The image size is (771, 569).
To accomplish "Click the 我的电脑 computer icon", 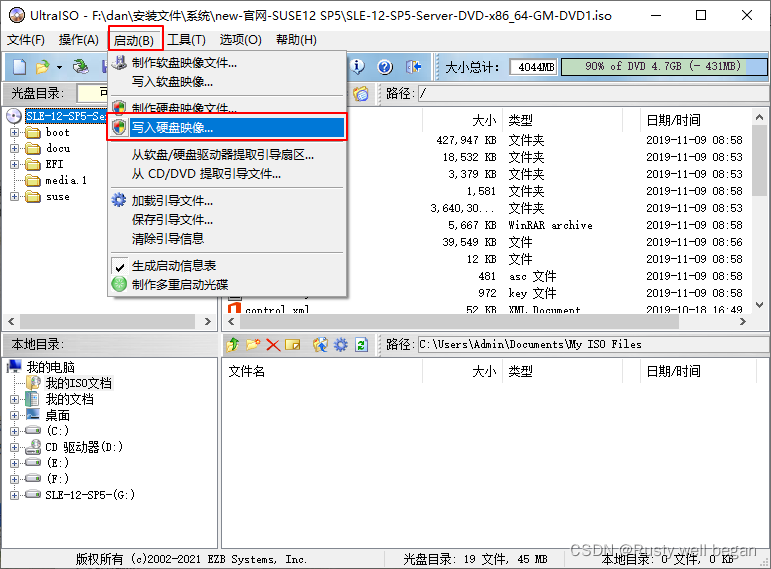I will [15, 366].
